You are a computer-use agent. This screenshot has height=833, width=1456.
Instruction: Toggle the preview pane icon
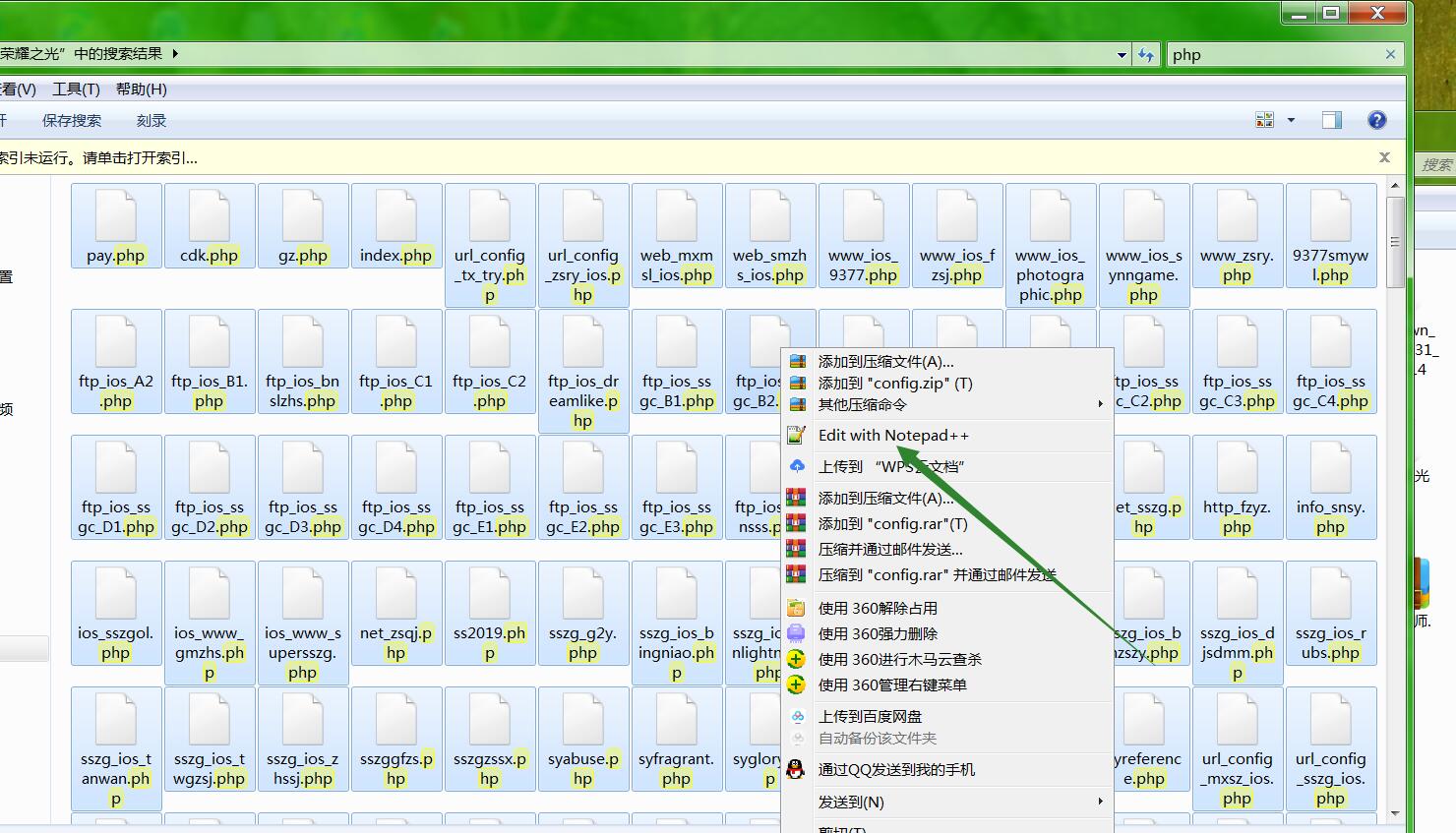pos(1331,120)
